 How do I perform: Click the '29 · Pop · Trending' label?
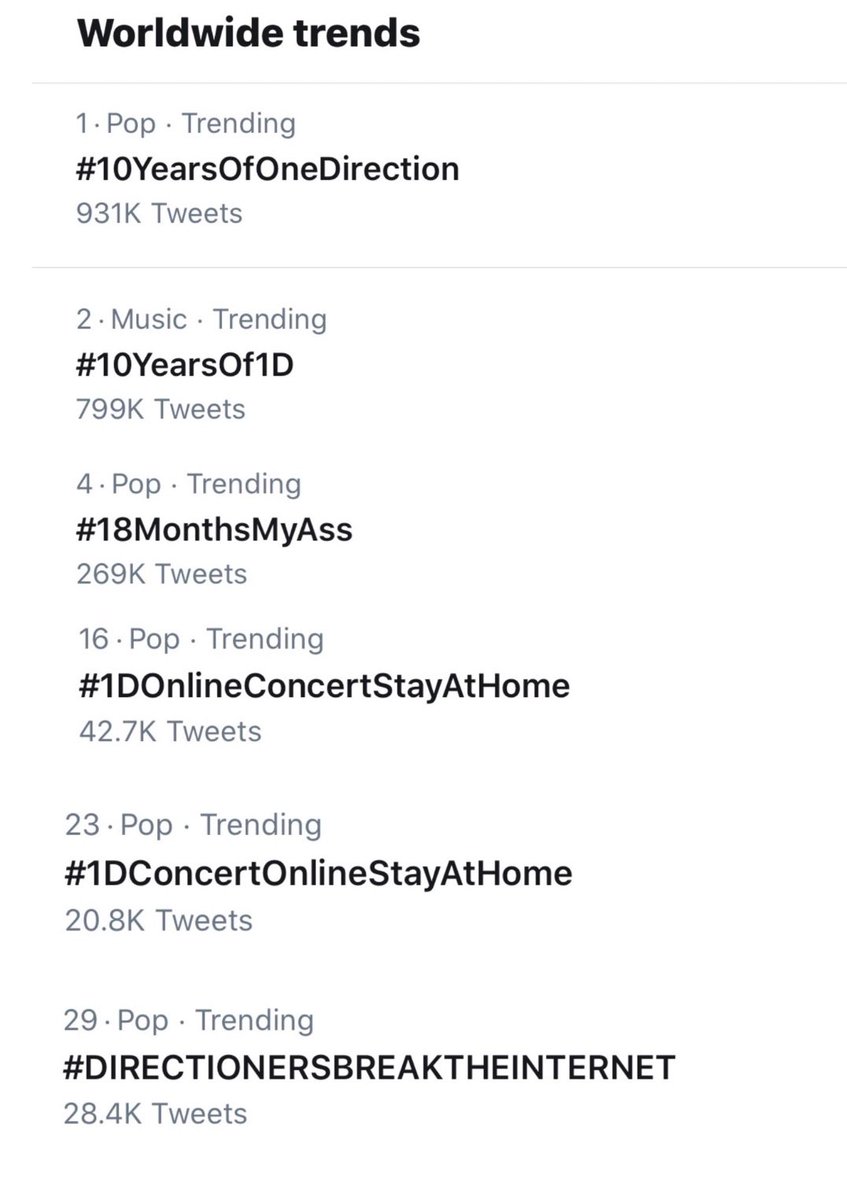pos(188,1020)
